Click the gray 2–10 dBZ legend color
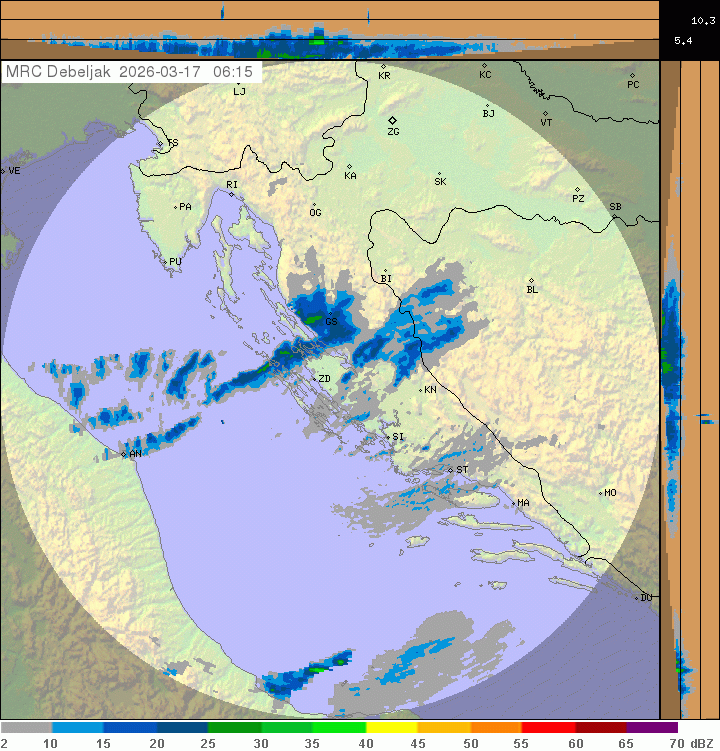 26,728
